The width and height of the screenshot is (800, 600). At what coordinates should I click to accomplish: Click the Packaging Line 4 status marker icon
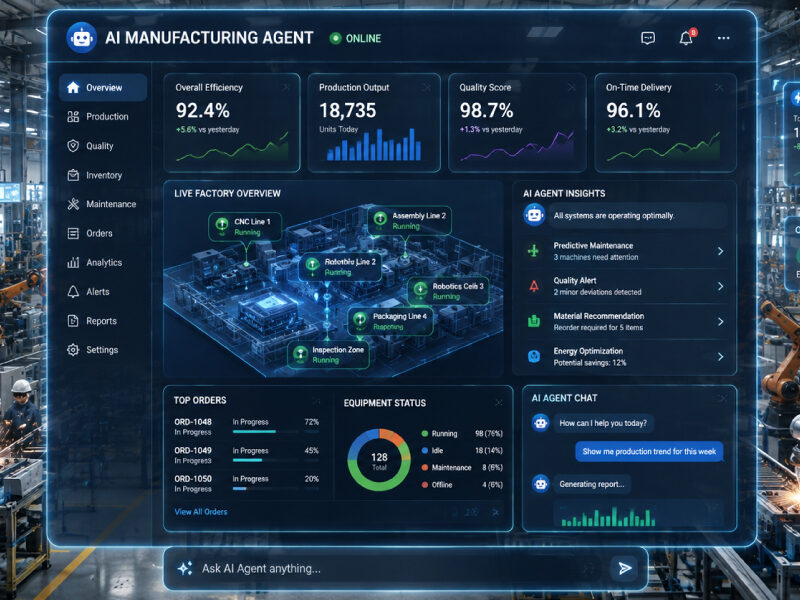point(360,319)
